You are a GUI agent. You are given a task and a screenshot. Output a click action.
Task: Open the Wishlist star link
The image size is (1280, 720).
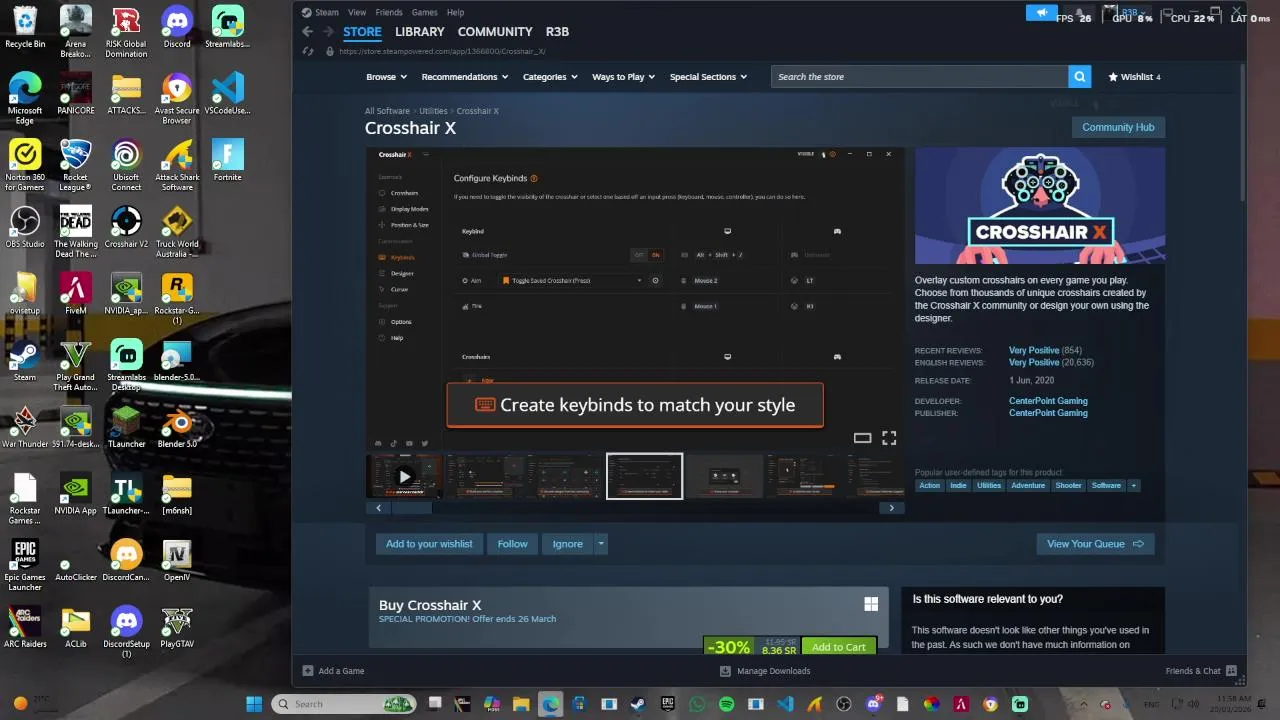(x=1134, y=77)
